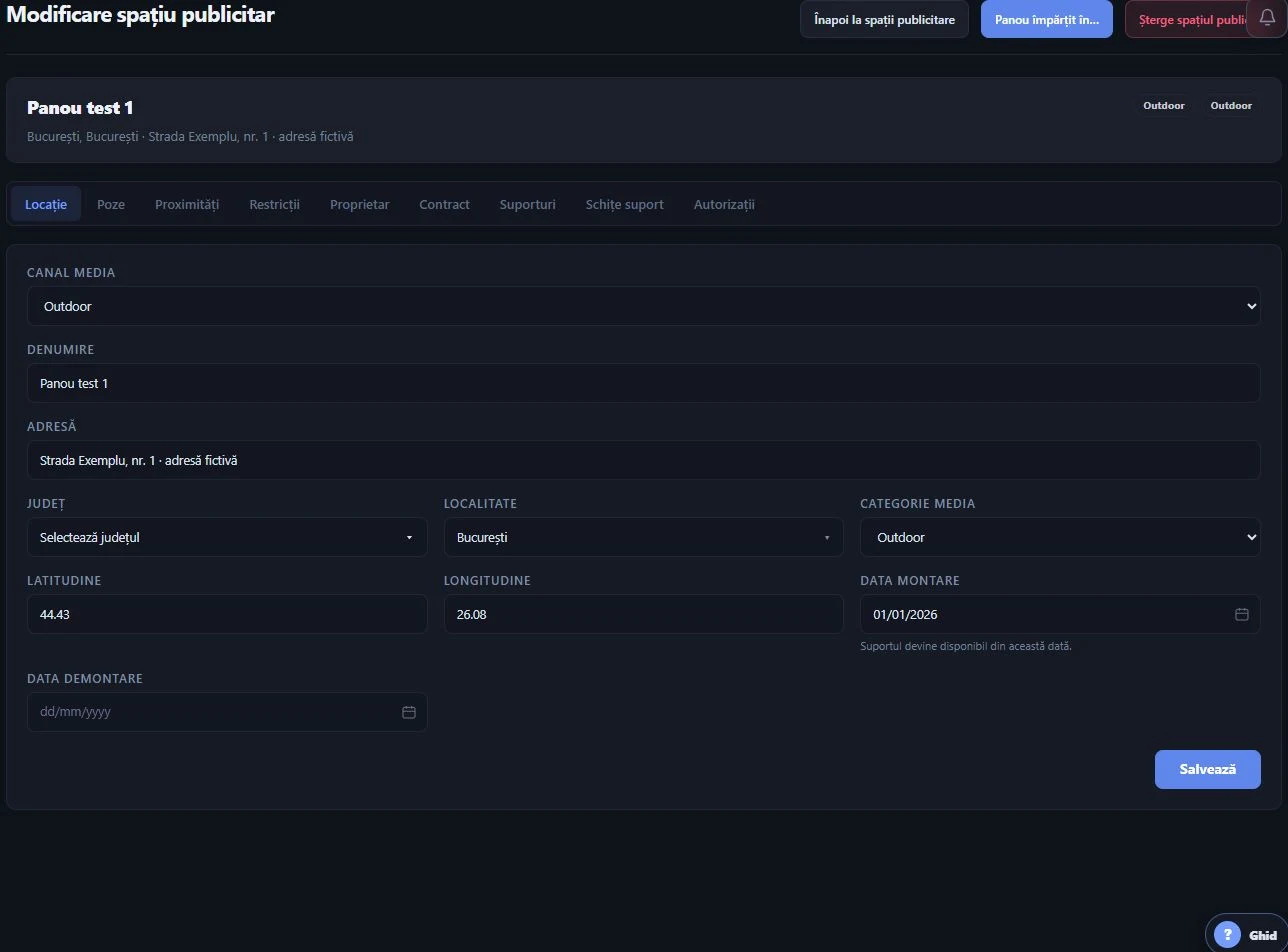
Task: Focus the Latitudine field with 44.43
Action: 227,614
